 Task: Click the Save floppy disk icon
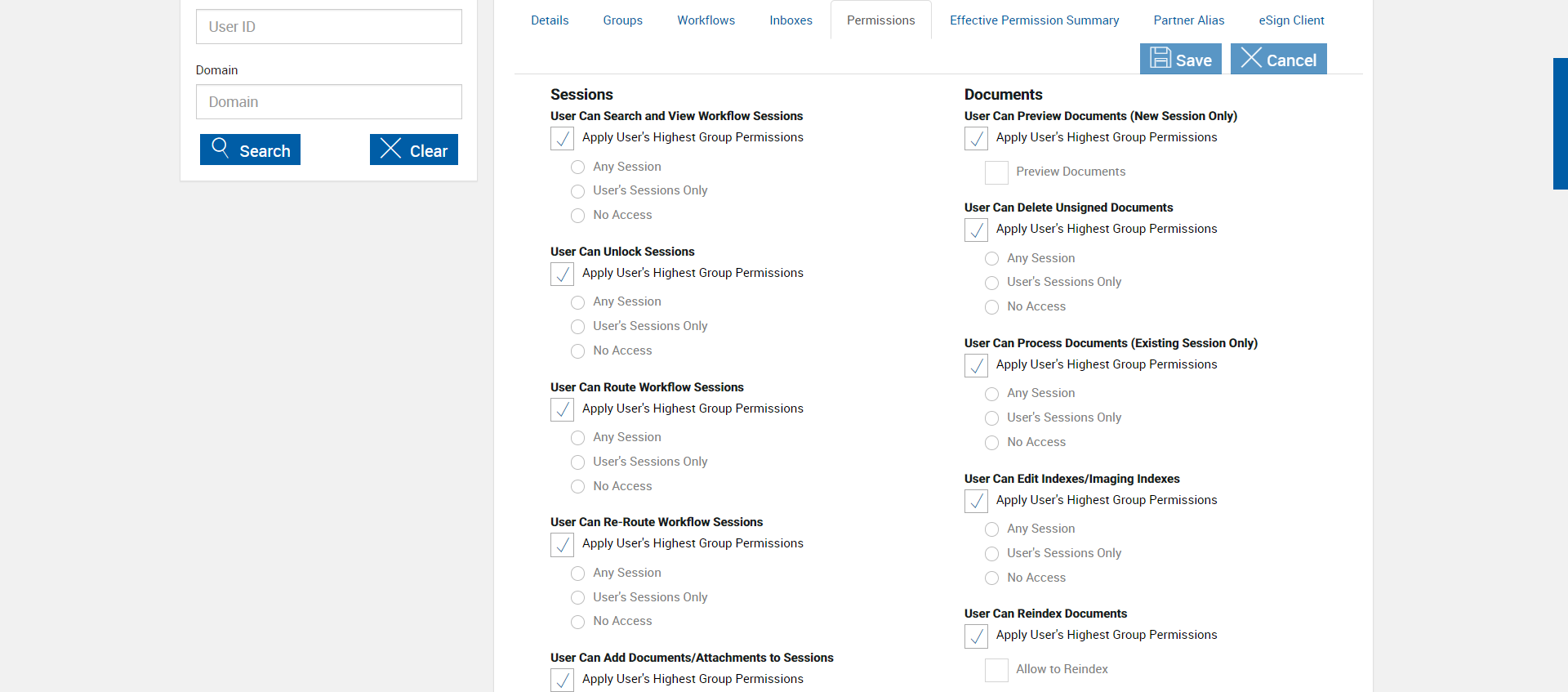click(1160, 58)
